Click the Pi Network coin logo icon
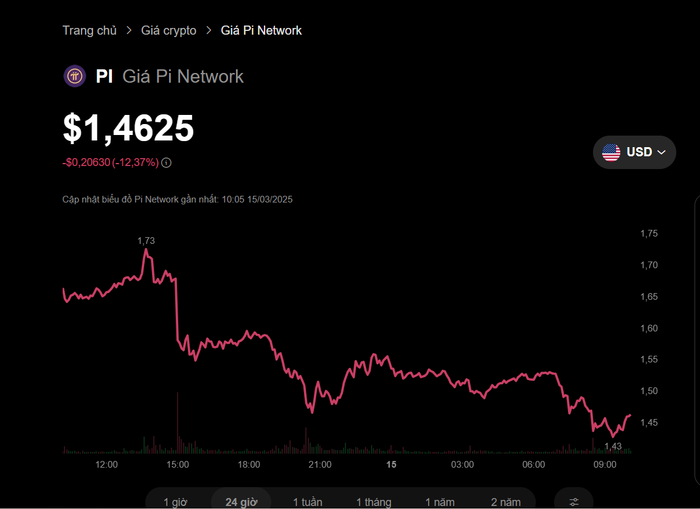The width and height of the screenshot is (700, 509). click(75, 76)
